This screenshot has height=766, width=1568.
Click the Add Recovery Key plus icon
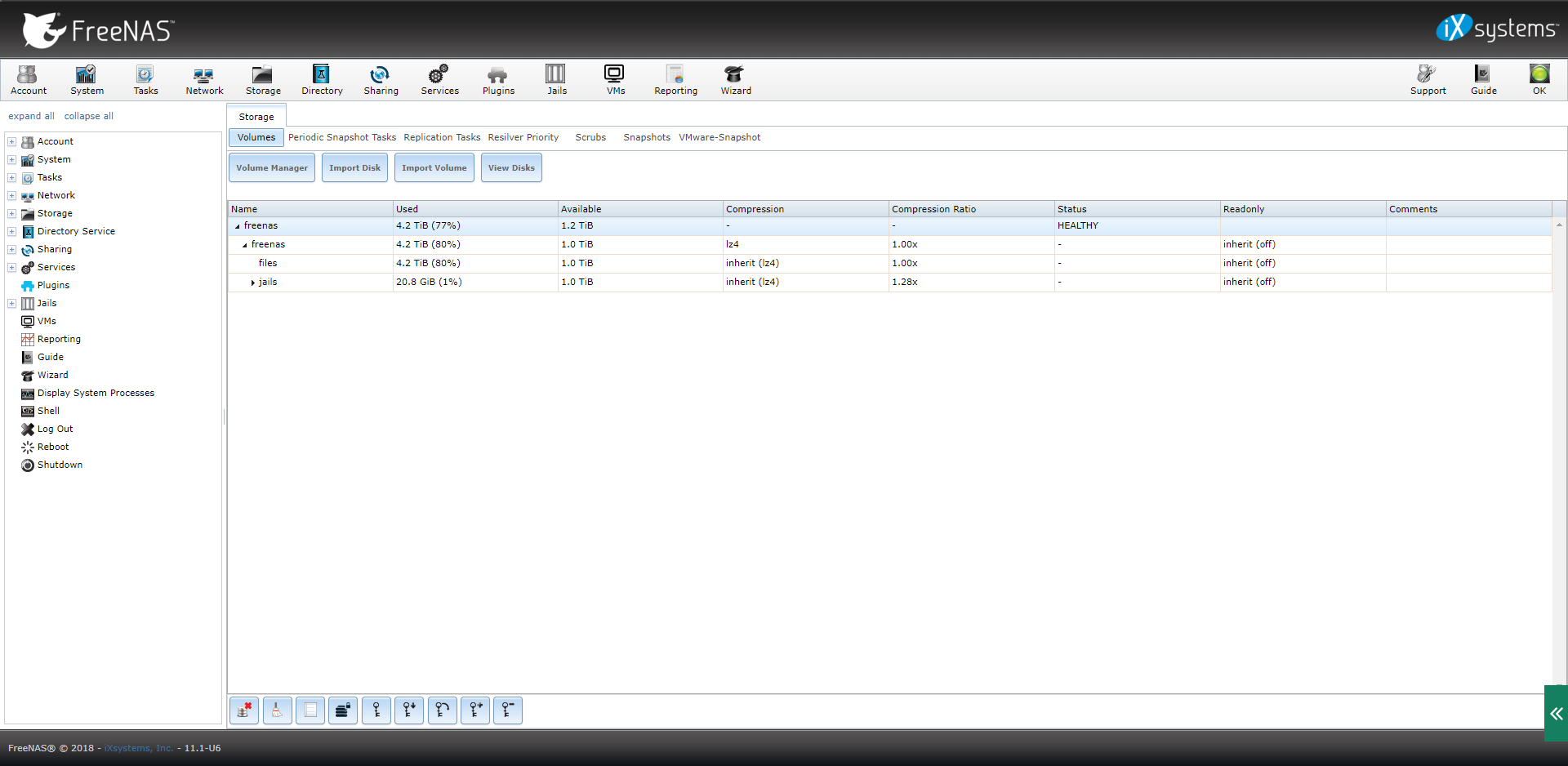coord(475,710)
